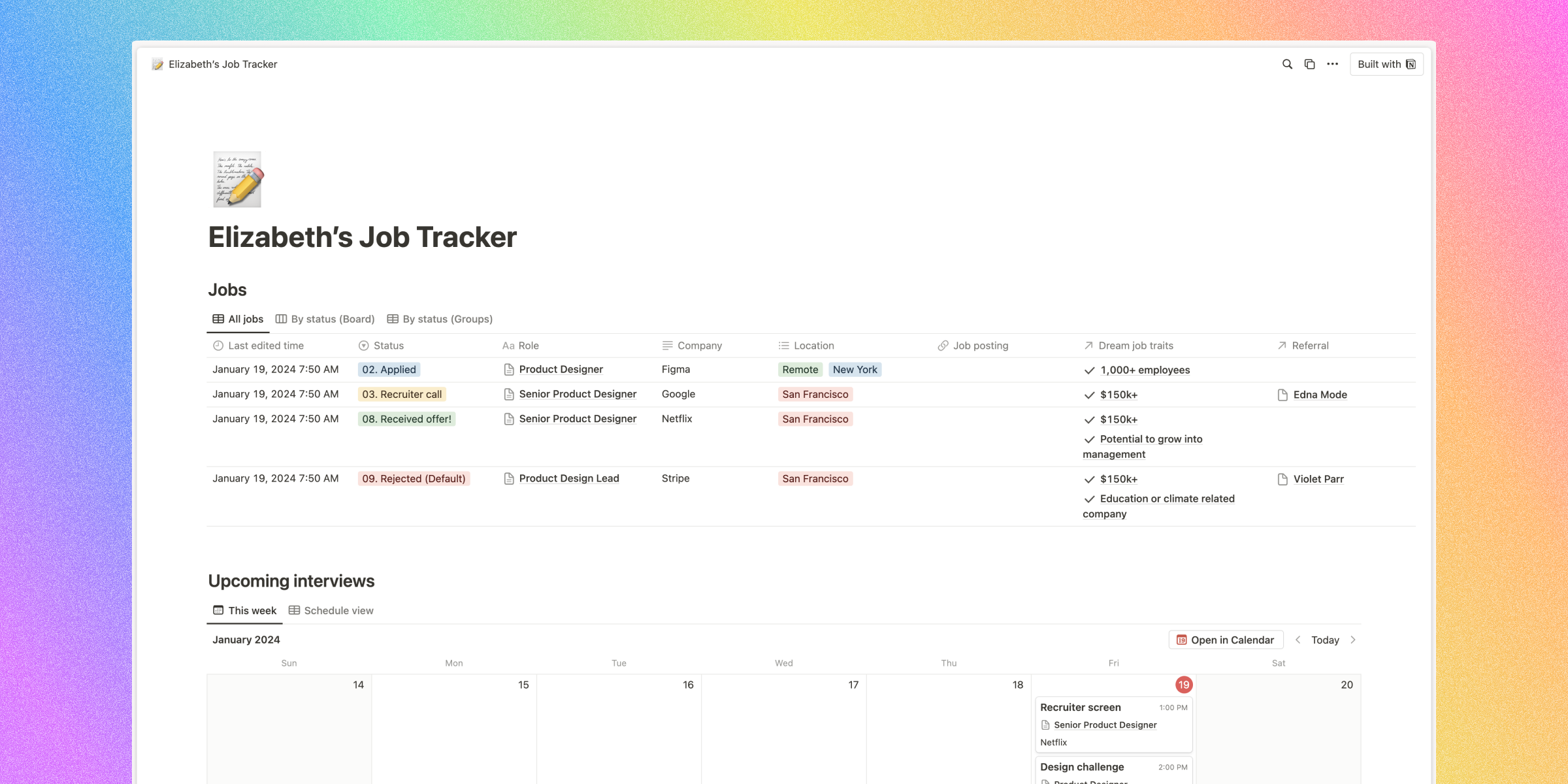The width and height of the screenshot is (1568, 784).
Task: Toggle the $150k+ checkmark on the Google row
Action: coord(1088,395)
